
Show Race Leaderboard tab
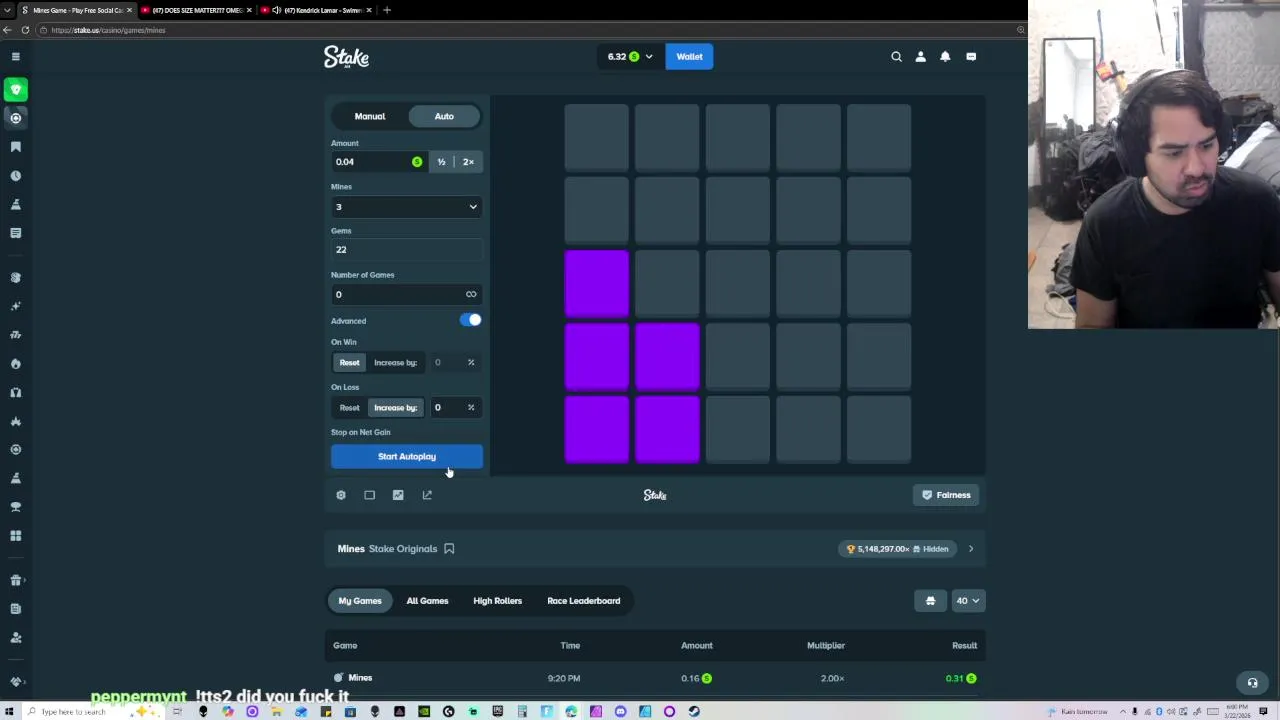click(x=584, y=601)
